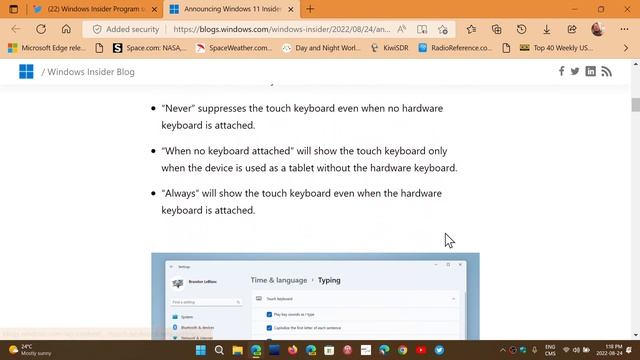The image size is (640, 360).
Task: Open YouTube app from the taskbar
Action: pos(421,350)
